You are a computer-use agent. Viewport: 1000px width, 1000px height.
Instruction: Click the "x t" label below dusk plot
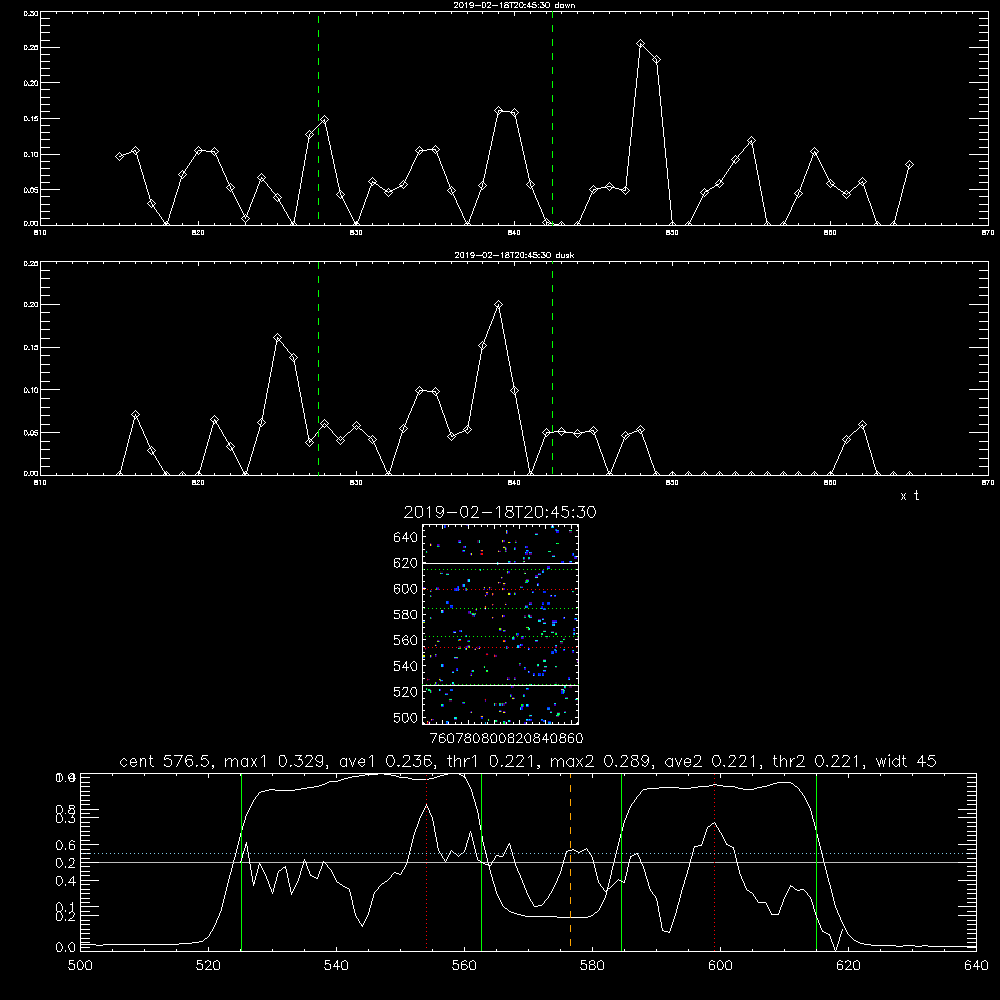coord(909,496)
